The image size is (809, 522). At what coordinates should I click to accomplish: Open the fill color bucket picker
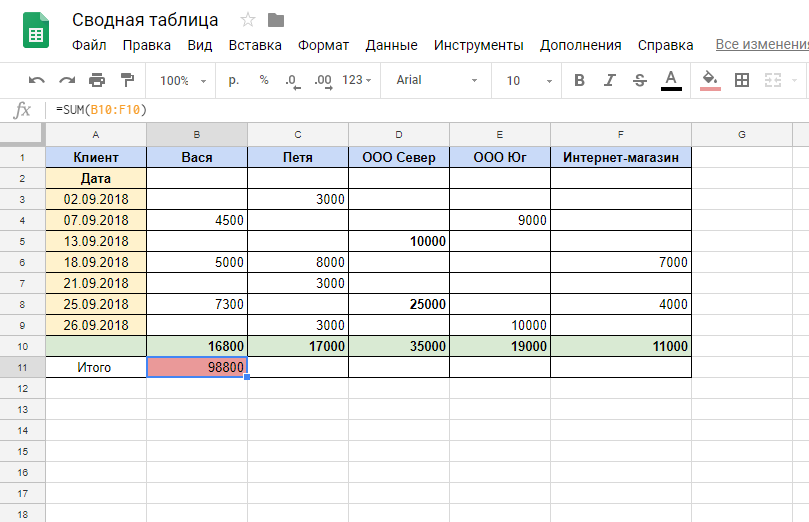pos(710,80)
